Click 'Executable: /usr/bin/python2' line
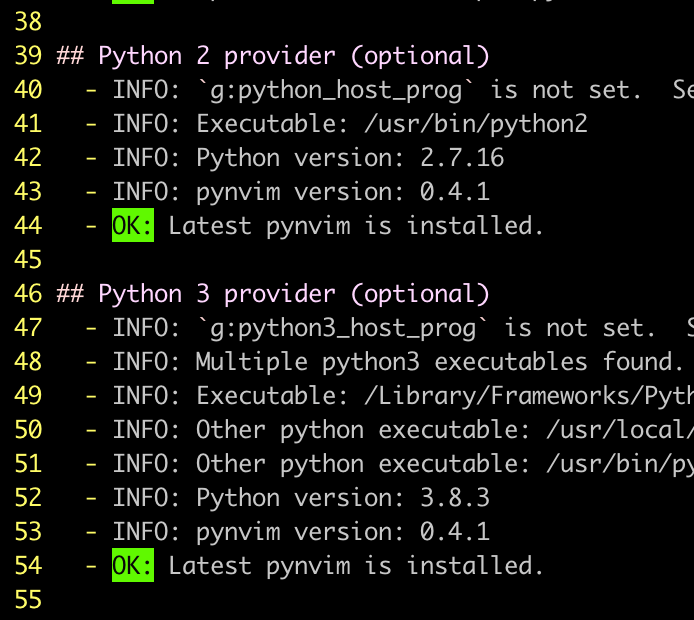Viewport: 694px width, 620px height. (336, 124)
